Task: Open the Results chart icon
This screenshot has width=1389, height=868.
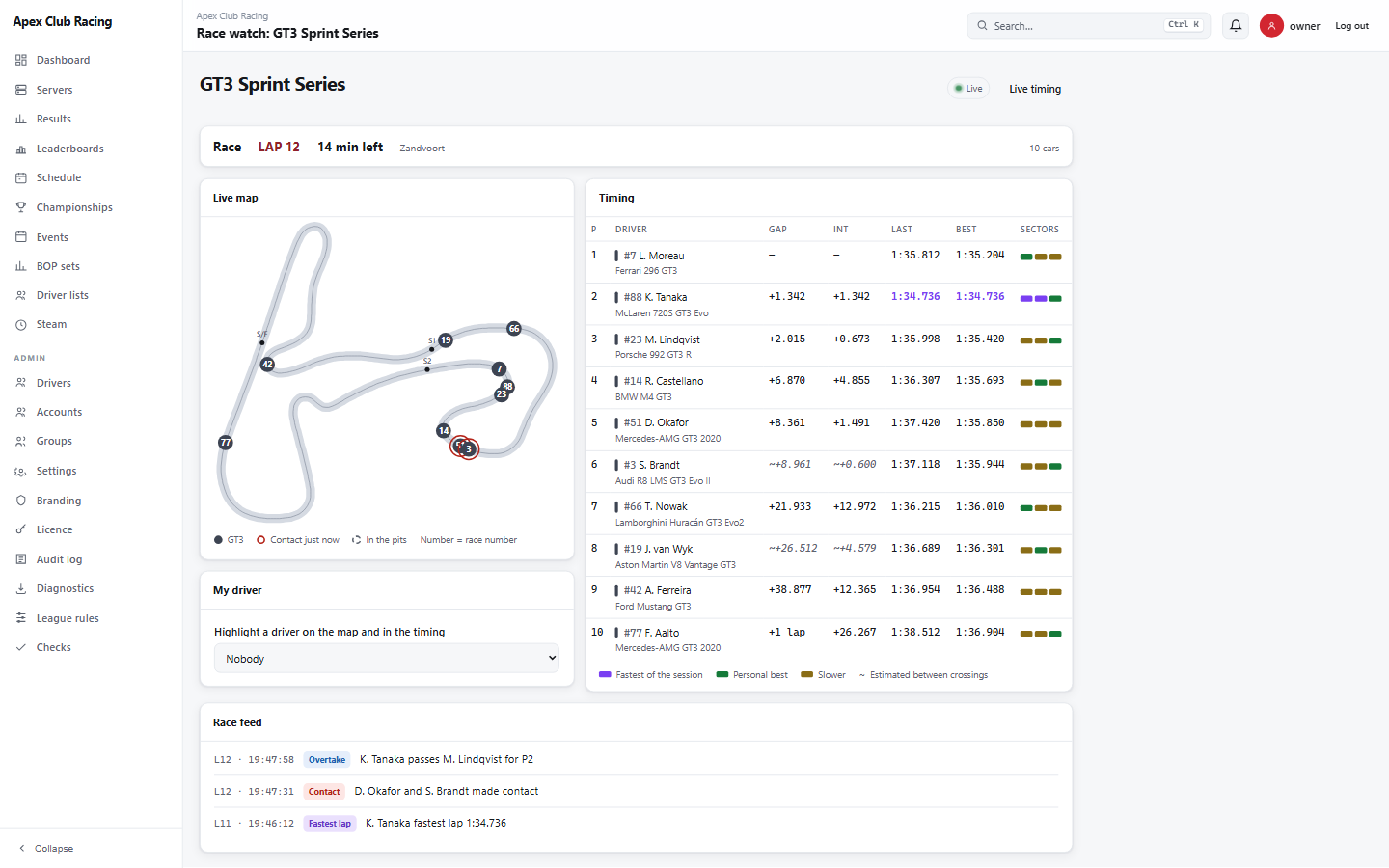Action: (x=21, y=119)
